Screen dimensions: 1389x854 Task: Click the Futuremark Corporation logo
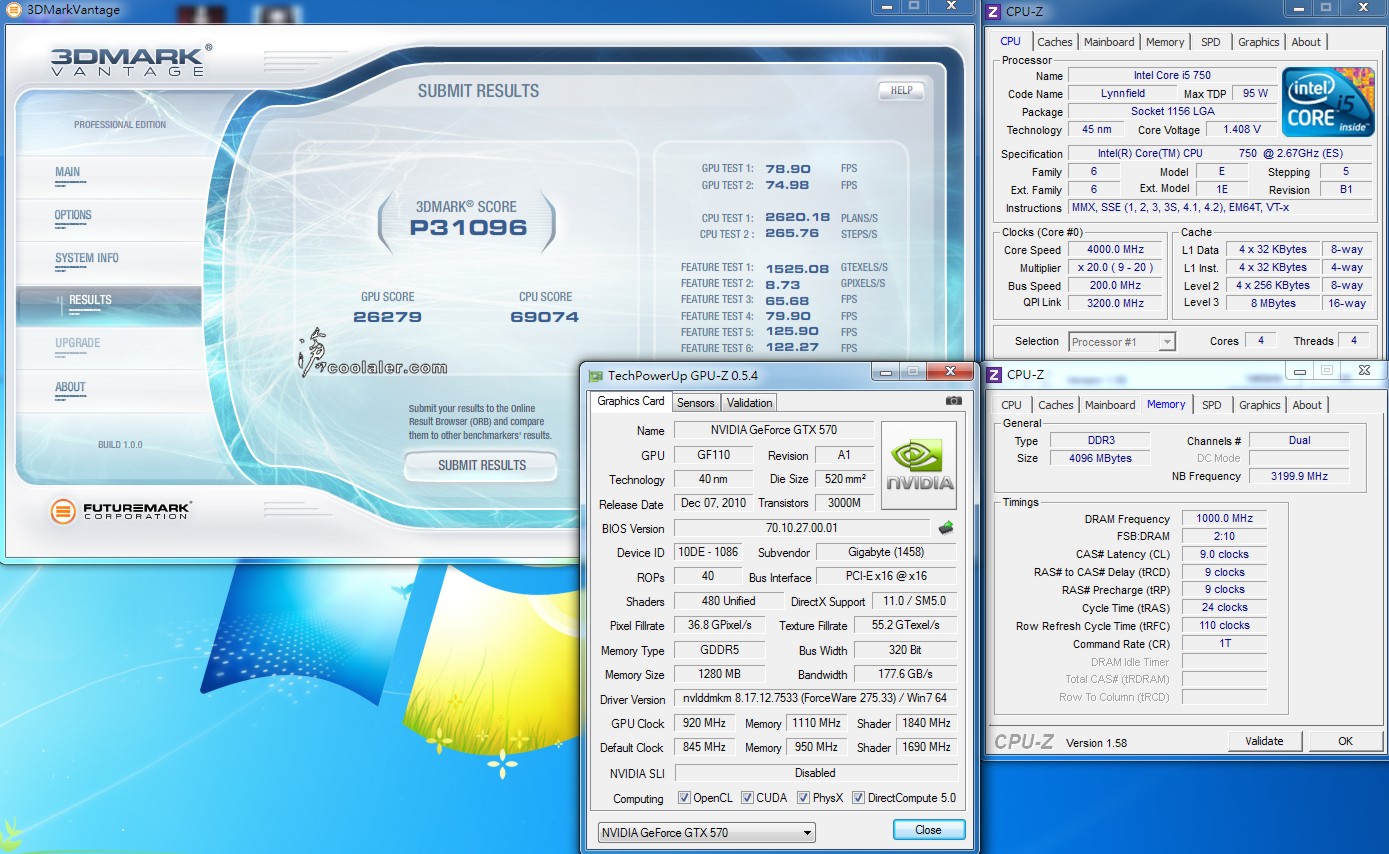click(x=121, y=511)
